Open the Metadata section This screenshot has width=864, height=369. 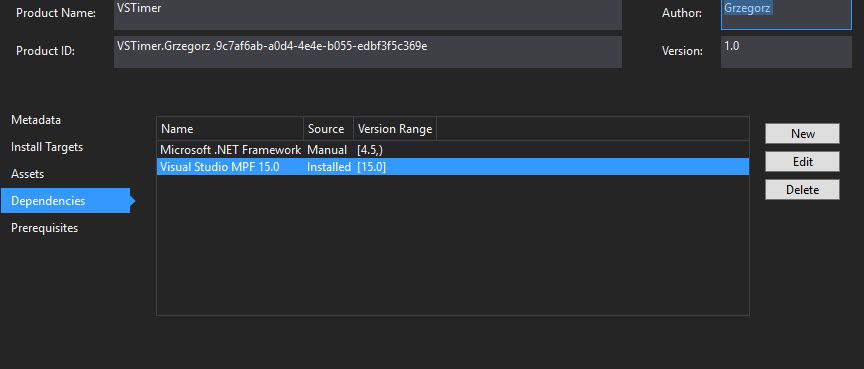(36, 120)
